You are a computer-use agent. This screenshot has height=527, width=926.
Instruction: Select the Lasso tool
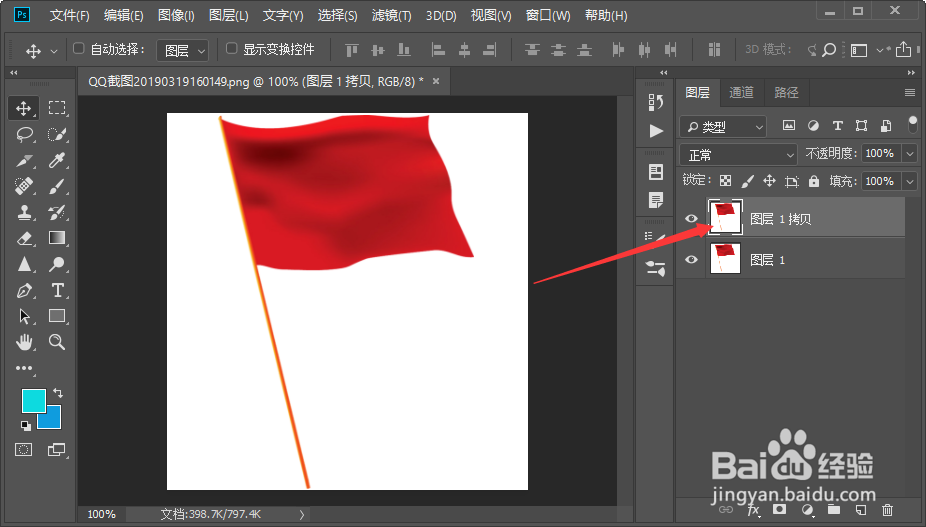24,135
